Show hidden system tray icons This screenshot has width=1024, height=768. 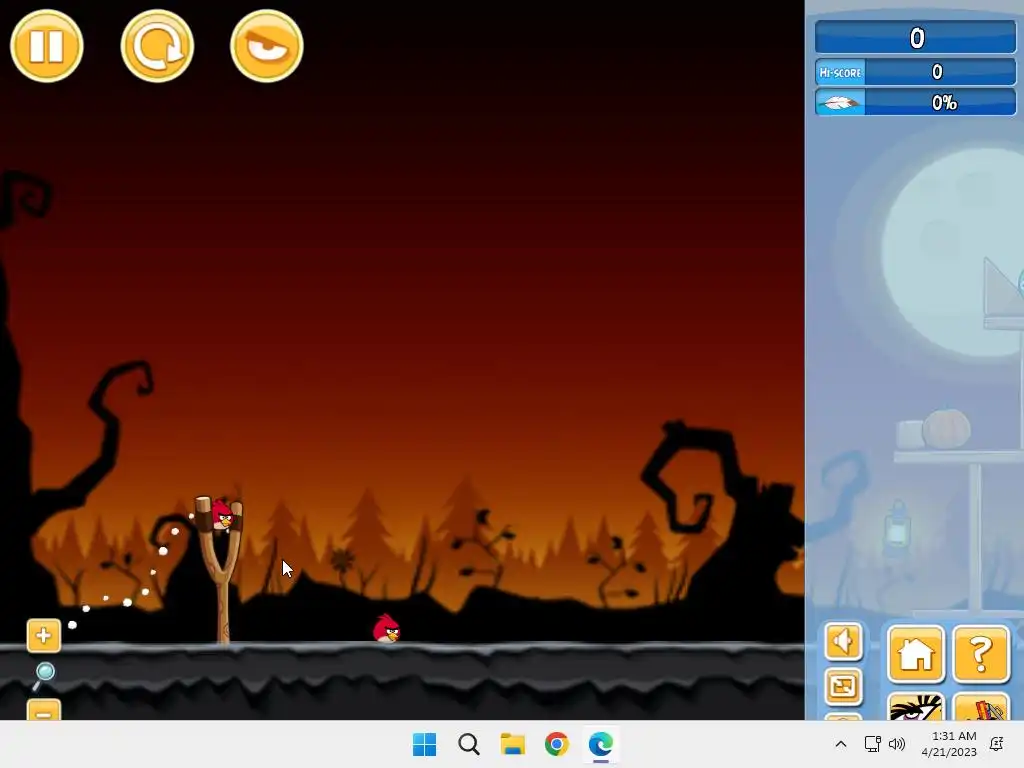pyautogui.click(x=840, y=744)
